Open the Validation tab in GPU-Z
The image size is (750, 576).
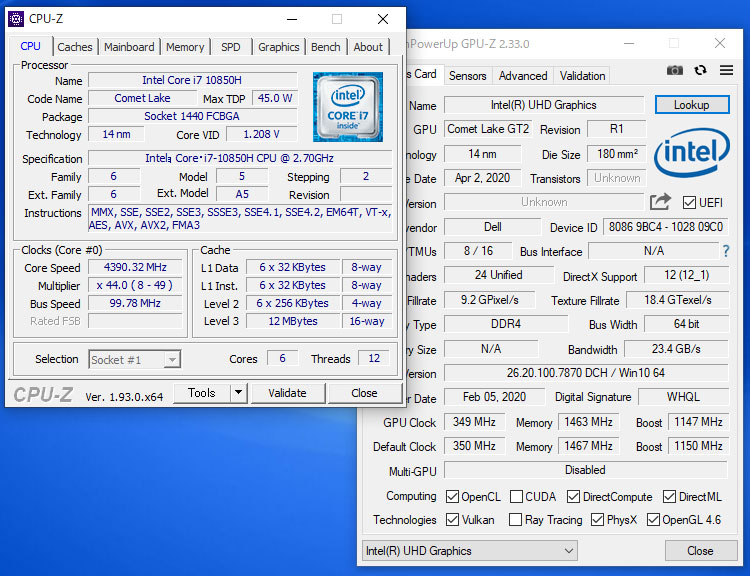(x=583, y=76)
